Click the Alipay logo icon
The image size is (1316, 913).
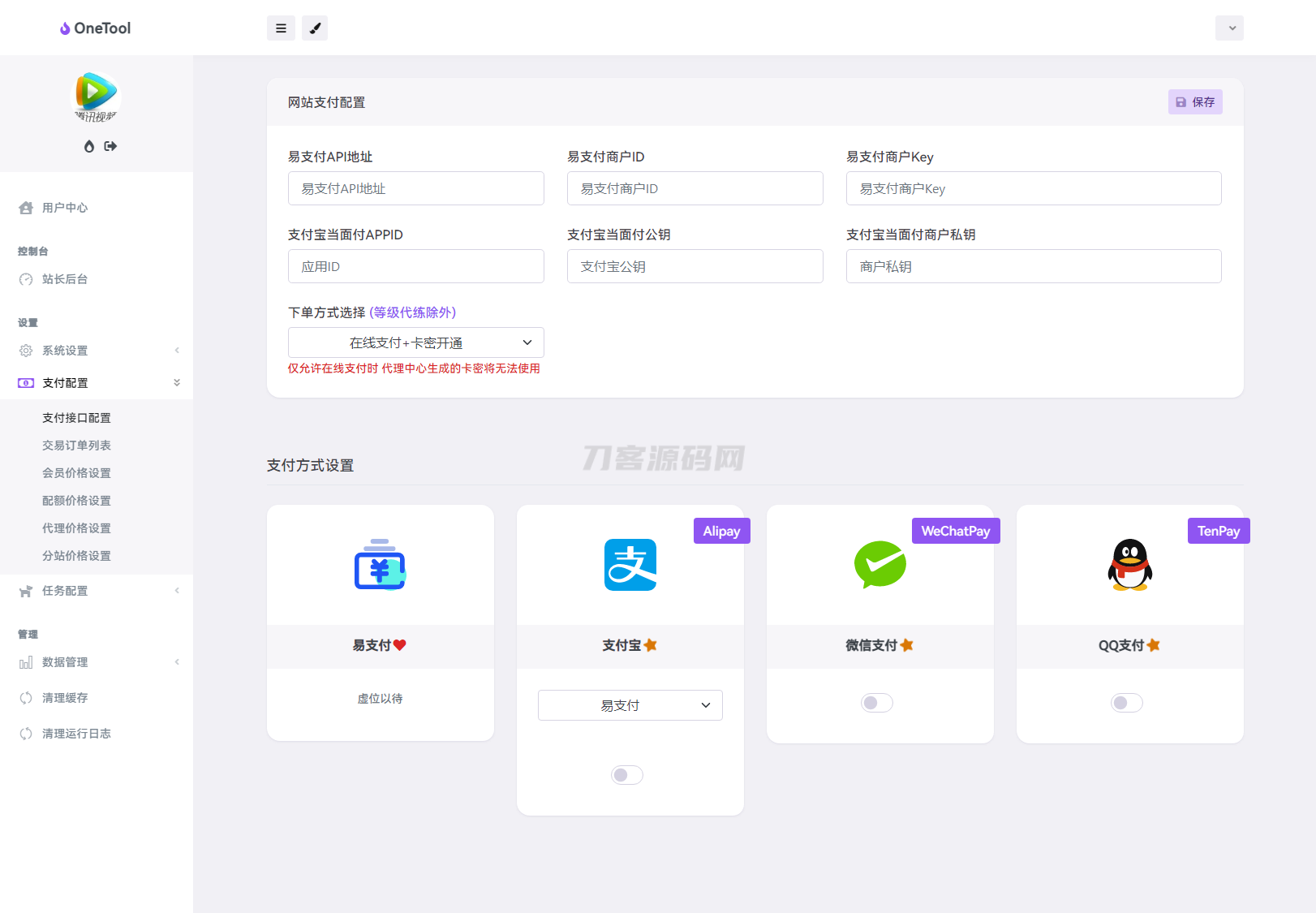(630, 565)
